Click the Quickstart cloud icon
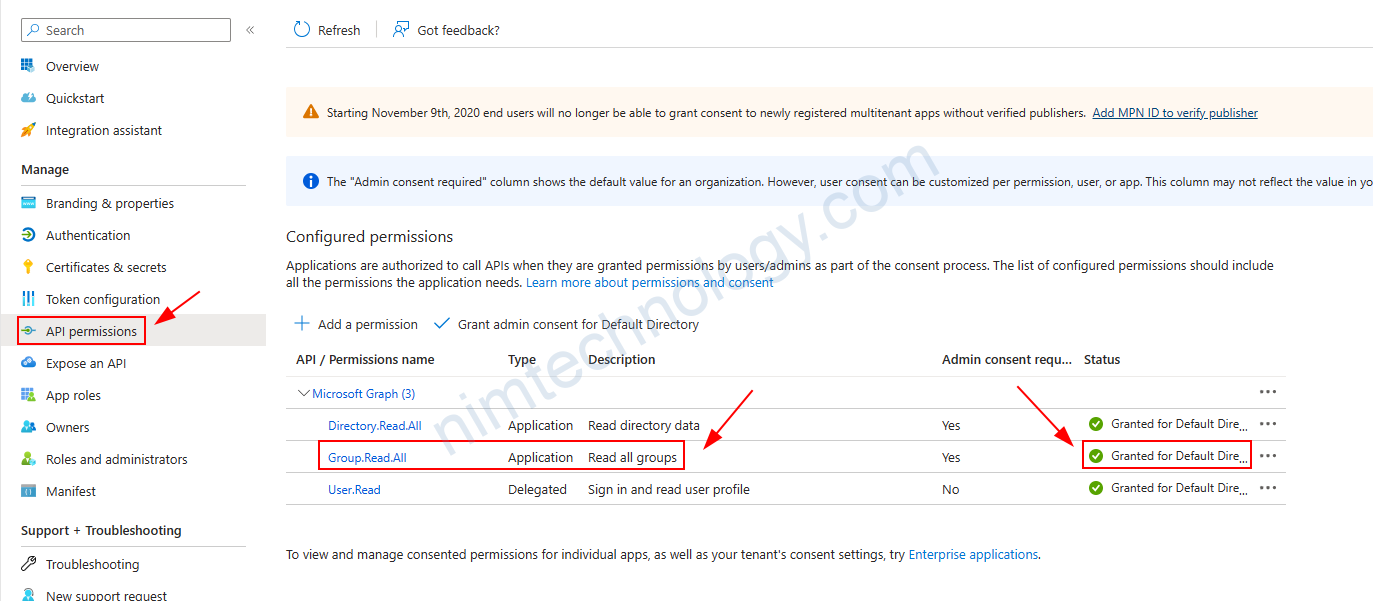Screen dimensions: 1373x601 point(28,98)
